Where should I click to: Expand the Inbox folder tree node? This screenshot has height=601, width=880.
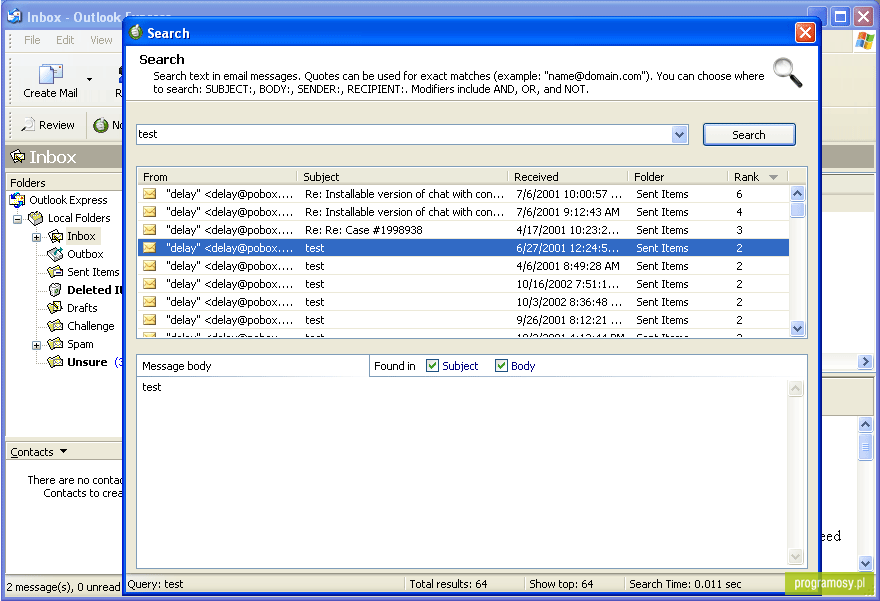[x=36, y=237]
